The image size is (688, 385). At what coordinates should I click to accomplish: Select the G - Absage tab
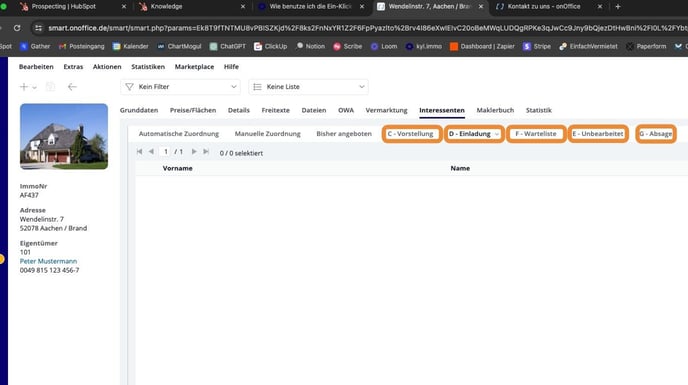click(656, 134)
